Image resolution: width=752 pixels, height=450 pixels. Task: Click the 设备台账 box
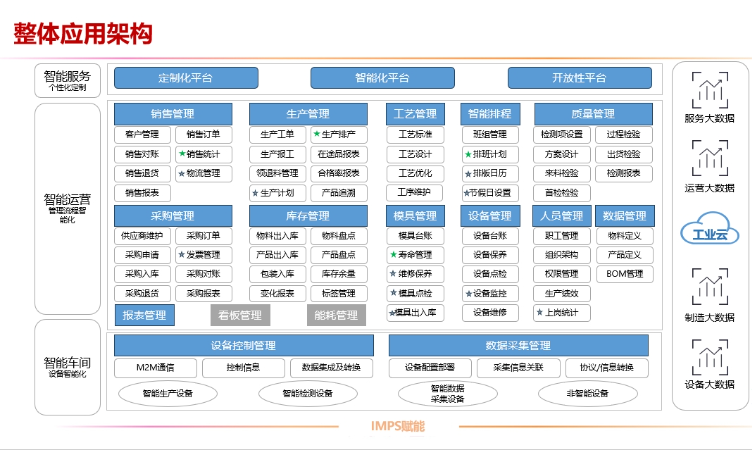pyautogui.click(x=490, y=236)
